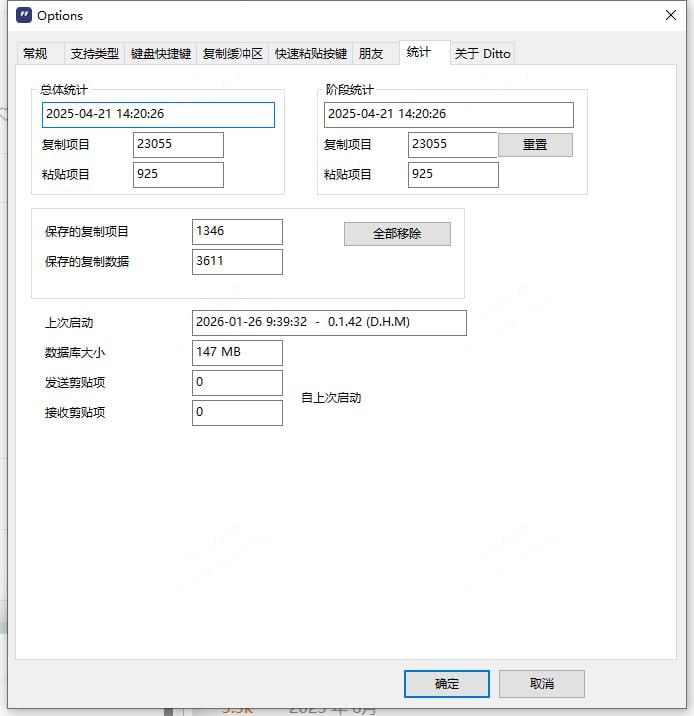Click the 发送剪贴项 field
694x716 pixels.
[237, 383]
